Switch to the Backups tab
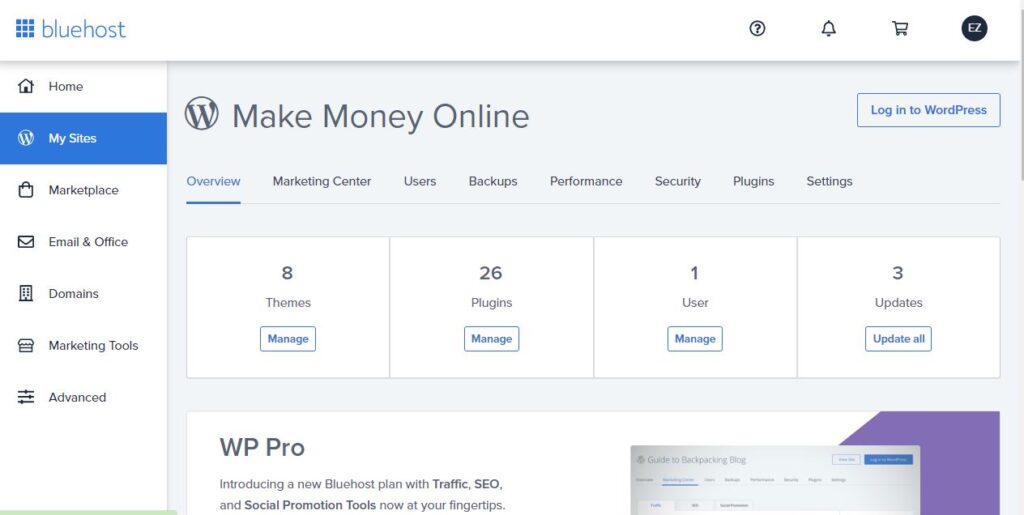The image size is (1024, 515). [x=492, y=181]
